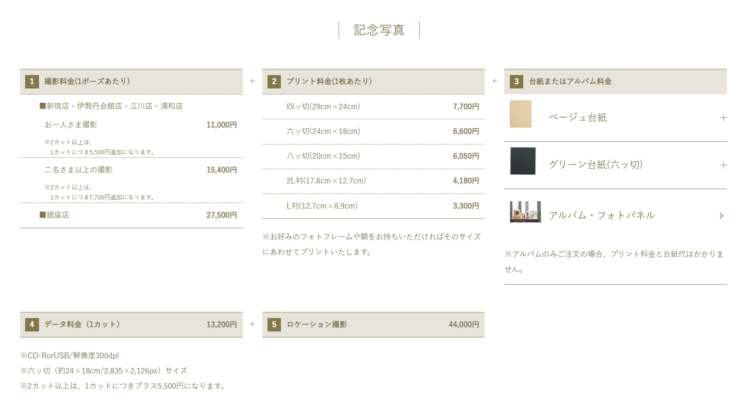Image resolution: width=750 pixels, height=402 pixels.
Task: Click the ロケーション撮影 header bar
Action: click(x=373, y=324)
